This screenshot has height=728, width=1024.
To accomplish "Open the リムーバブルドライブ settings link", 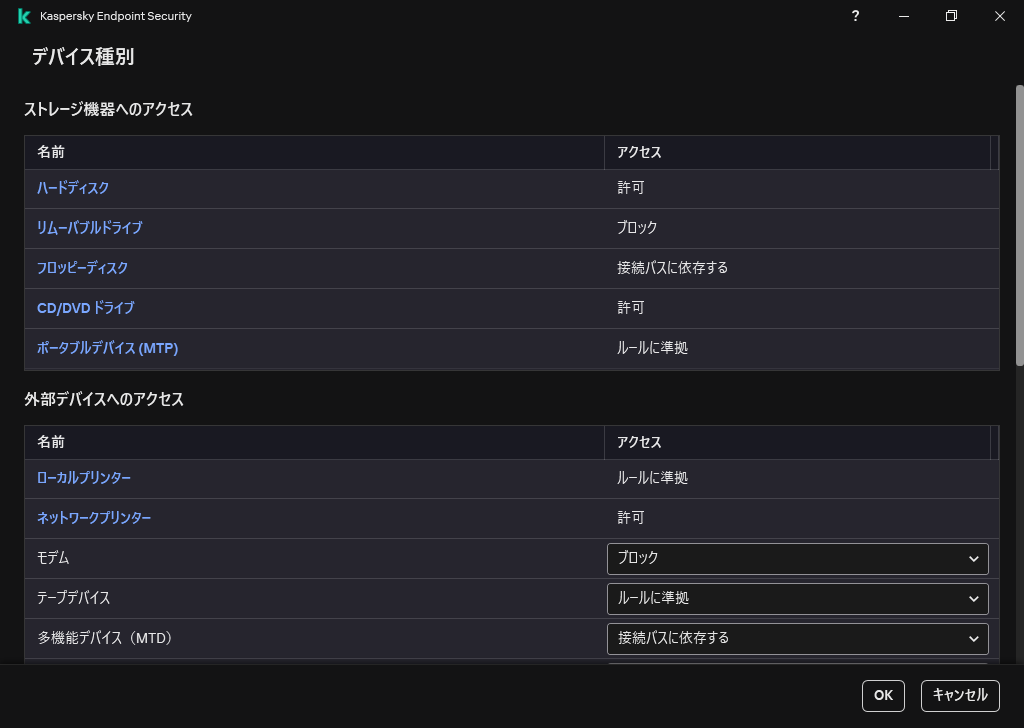I will (89, 228).
